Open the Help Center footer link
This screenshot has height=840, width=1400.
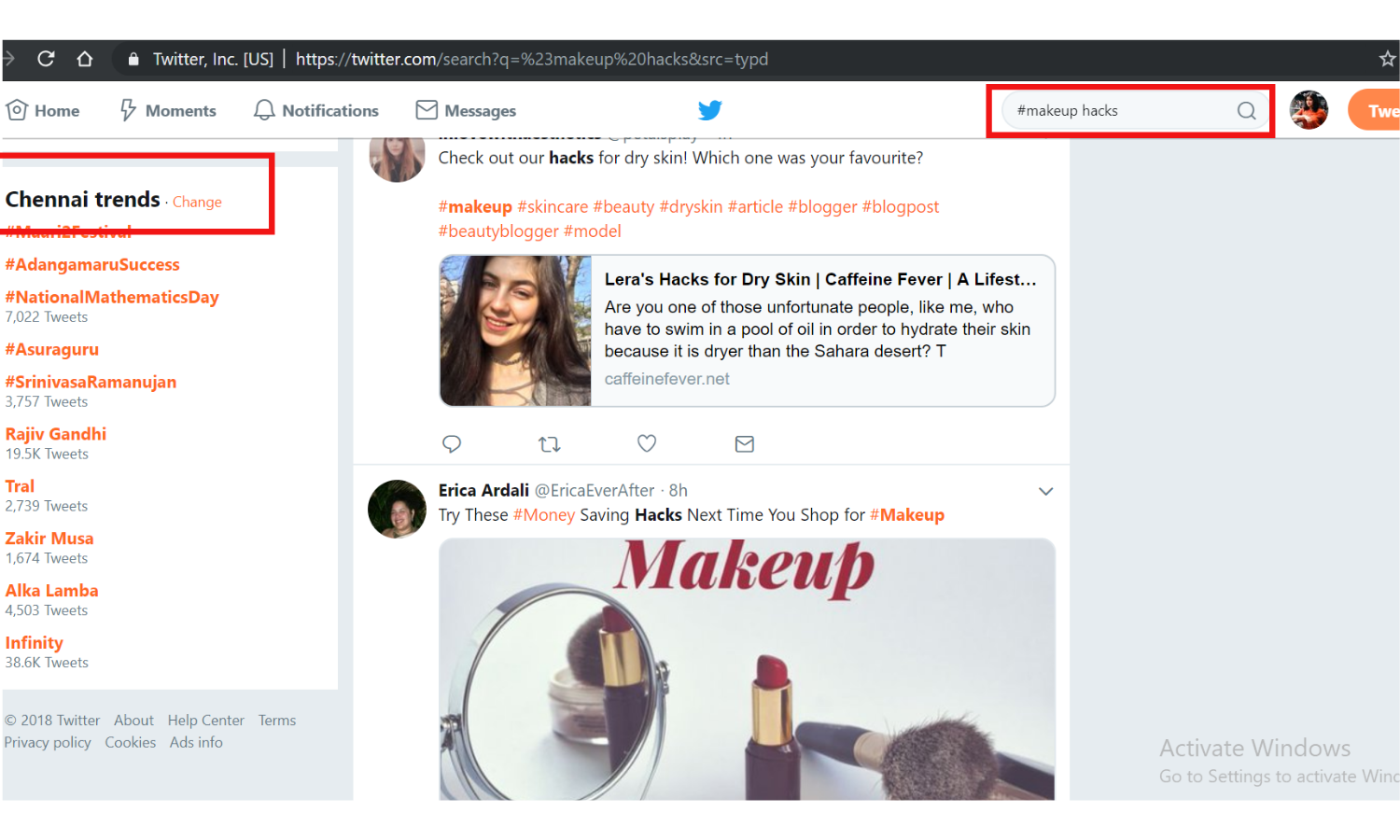point(205,721)
